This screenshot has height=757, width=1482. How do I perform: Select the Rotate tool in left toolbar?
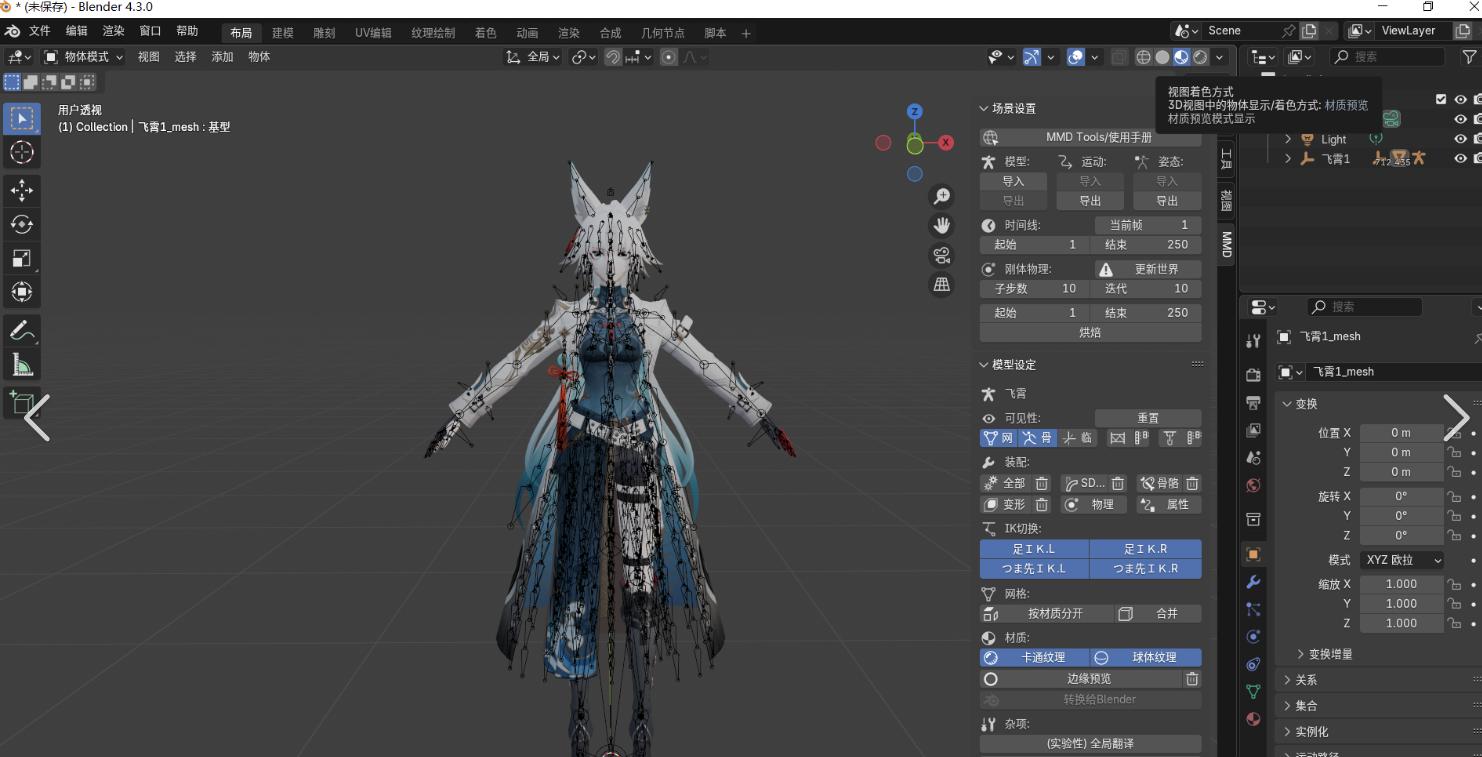pos(22,224)
